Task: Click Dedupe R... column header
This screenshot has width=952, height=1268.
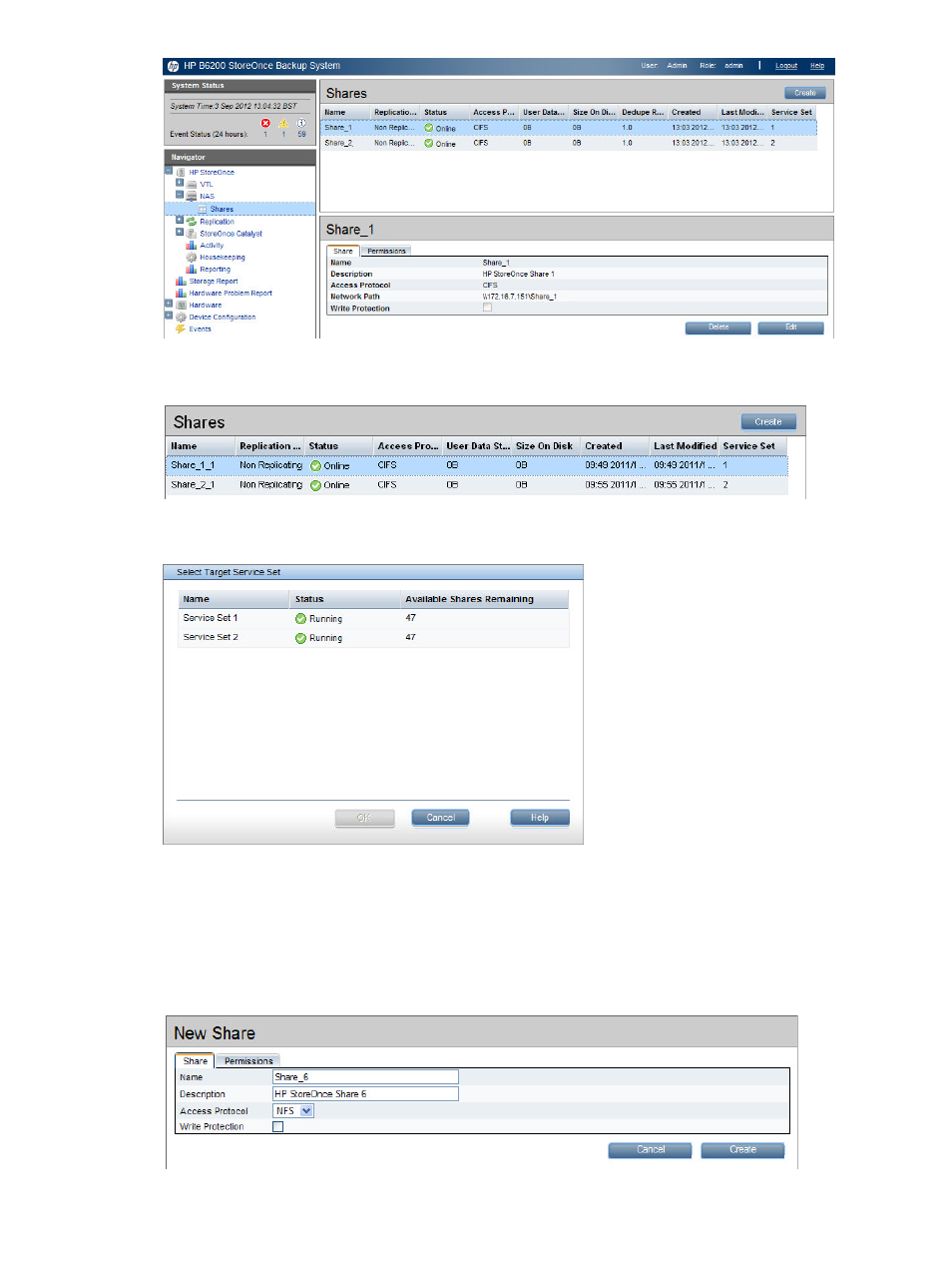Action: point(643,112)
